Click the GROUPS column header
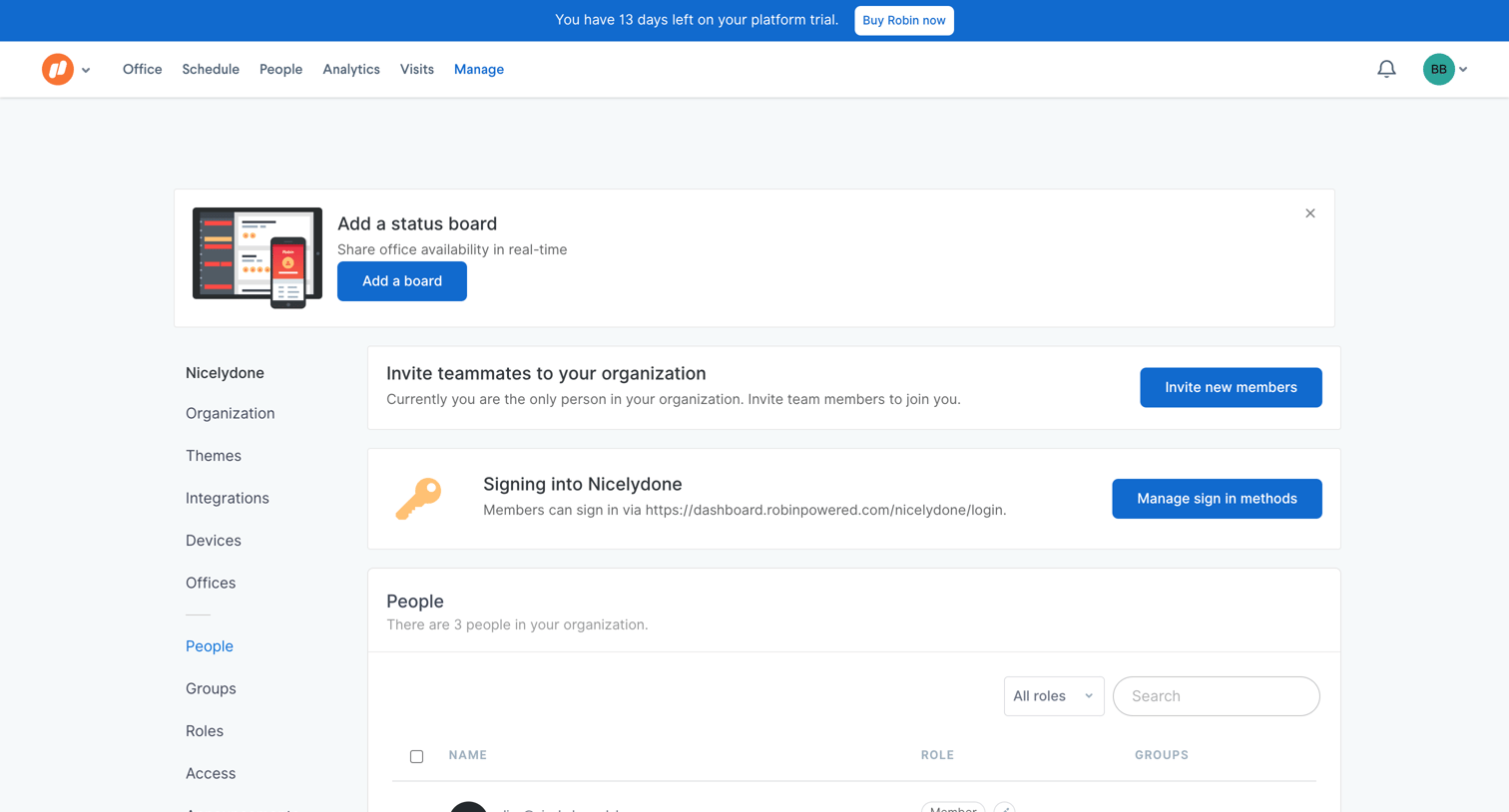 click(x=1162, y=755)
